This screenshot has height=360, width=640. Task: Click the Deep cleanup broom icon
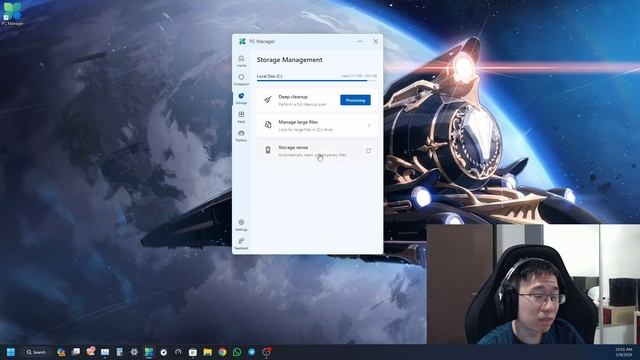point(268,100)
